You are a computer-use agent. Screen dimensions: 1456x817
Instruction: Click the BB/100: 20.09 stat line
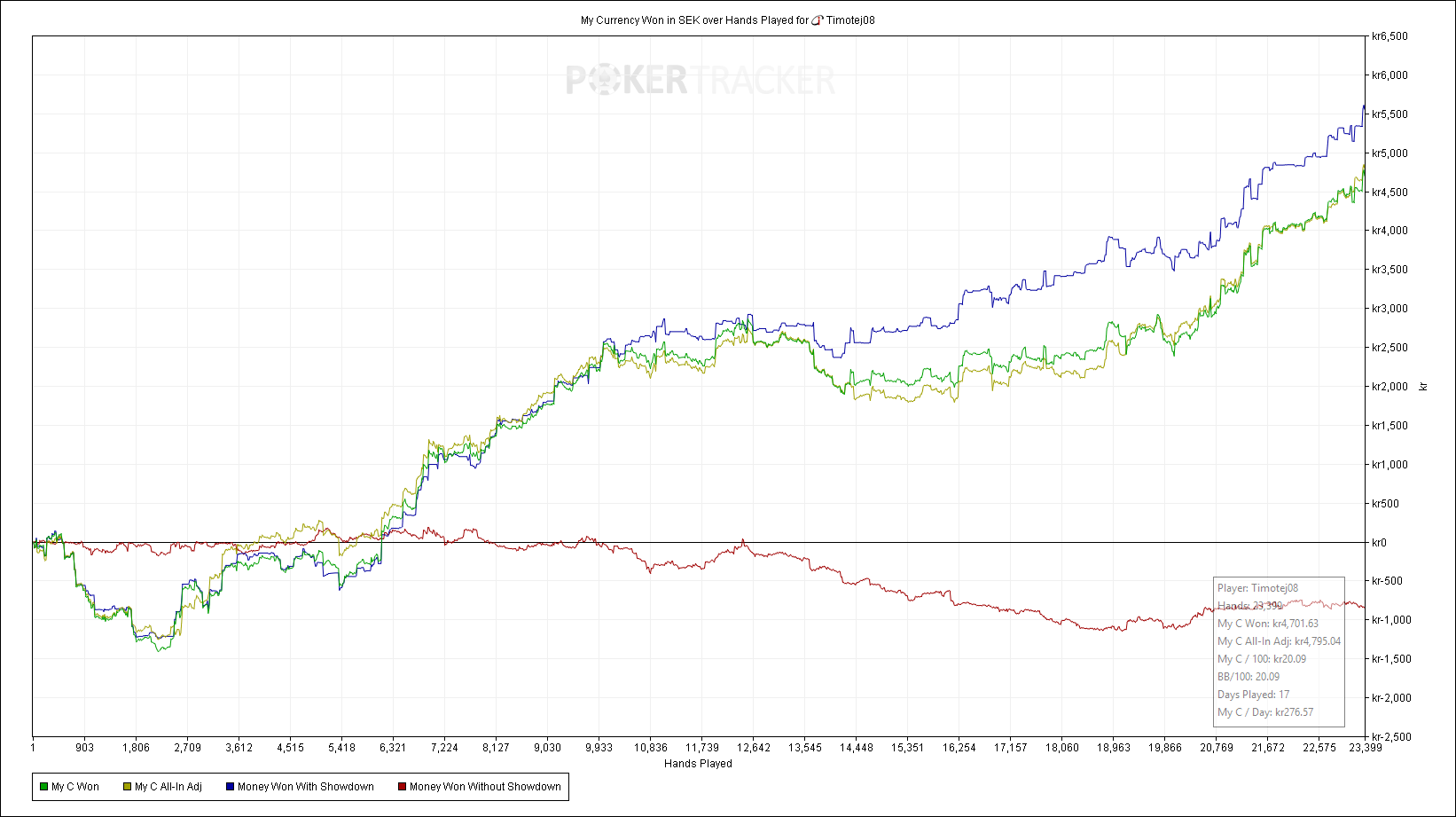pos(1249,677)
